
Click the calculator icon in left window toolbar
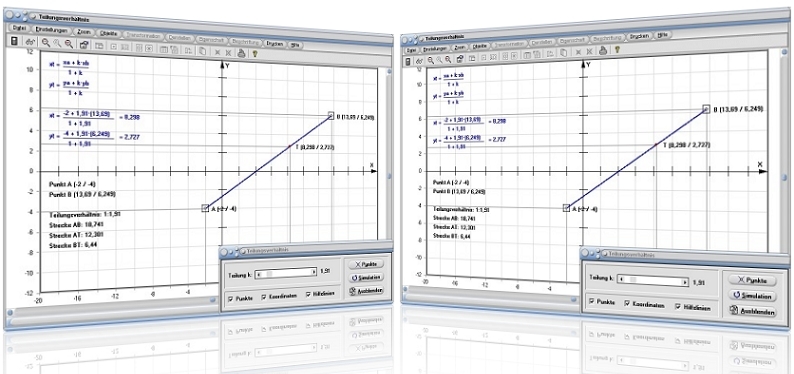[15, 41]
